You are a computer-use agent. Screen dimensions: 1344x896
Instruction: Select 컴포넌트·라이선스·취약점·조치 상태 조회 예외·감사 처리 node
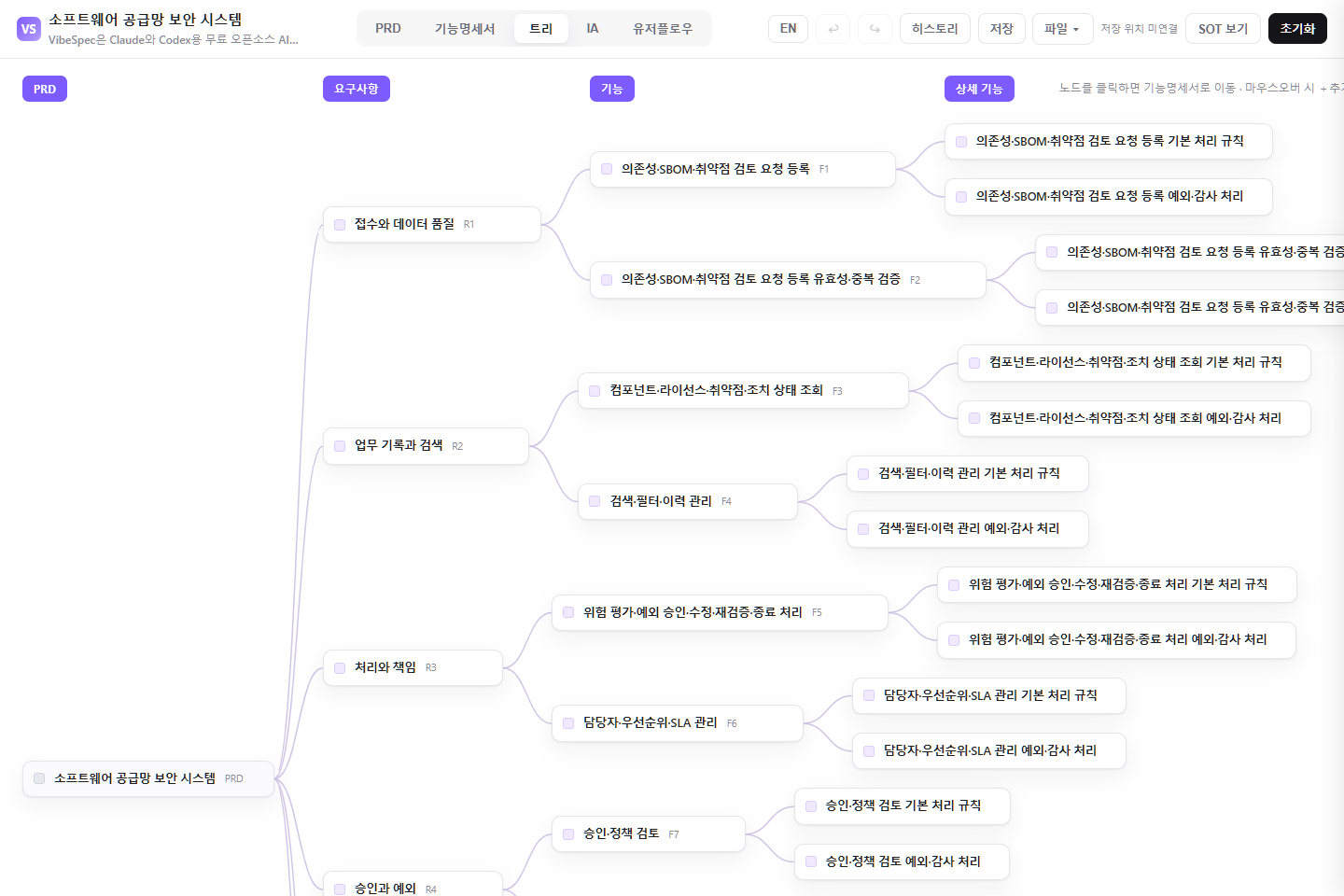pyautogui.click(x=1134, y=418)
